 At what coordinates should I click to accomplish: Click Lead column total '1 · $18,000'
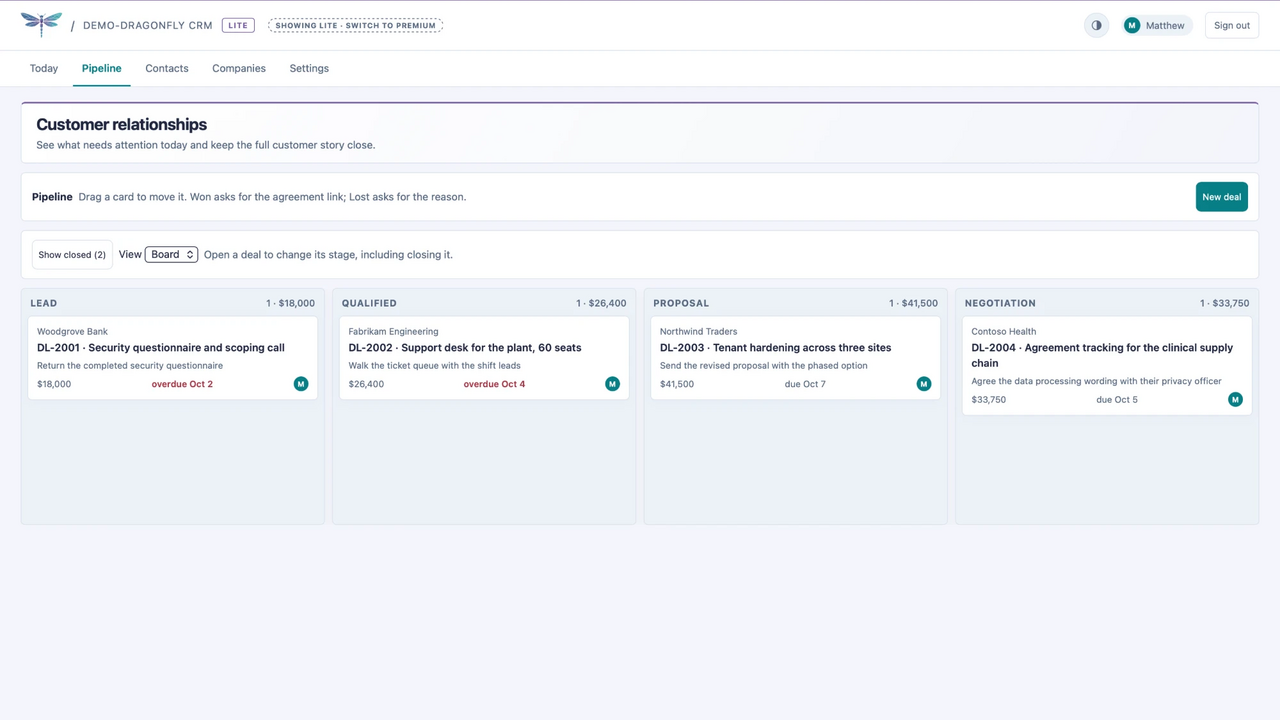(290, 303)
